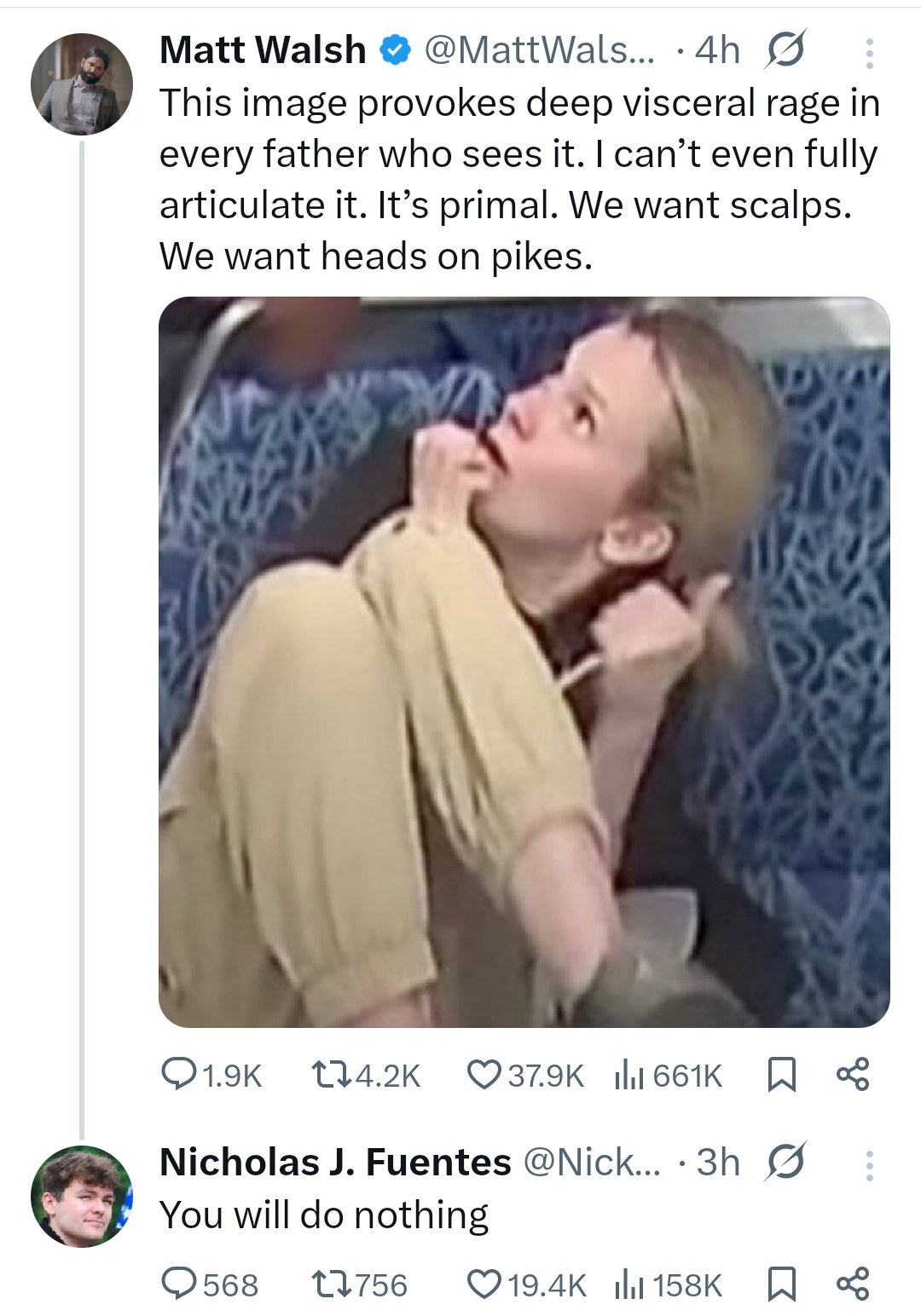Open more options on Matt Walsh's tweet
The height and width of the screenshot is (1316, 921).
coord(869,53)
